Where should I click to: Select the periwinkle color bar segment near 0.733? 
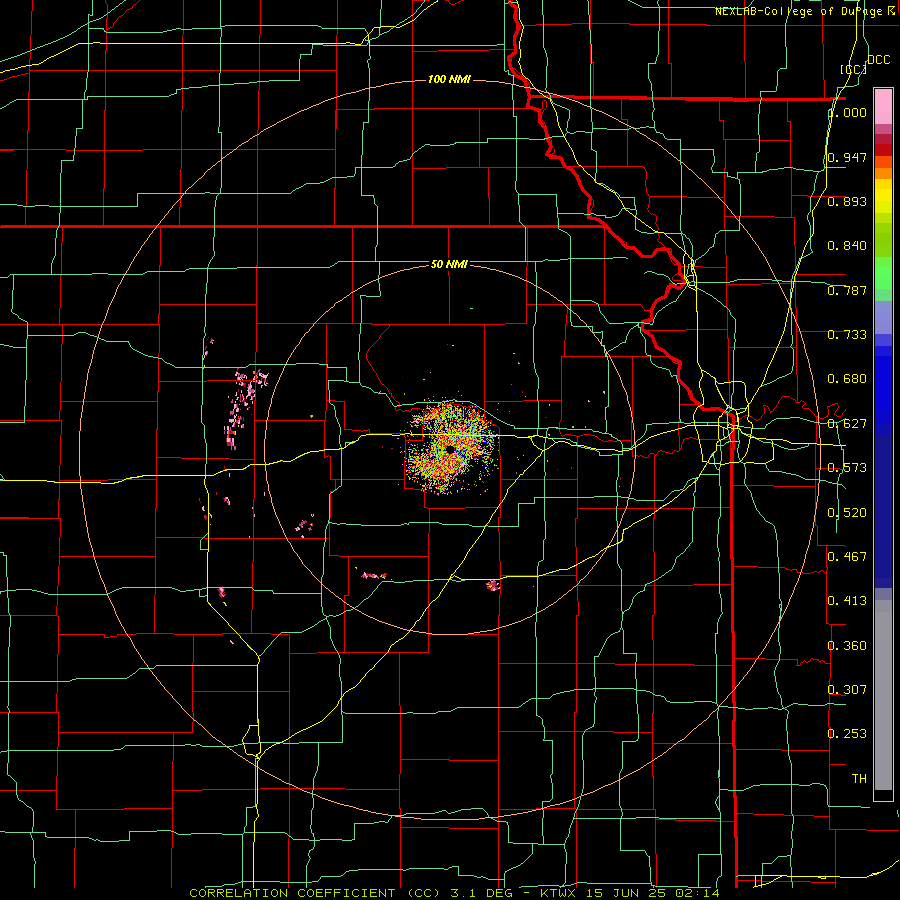click(x=883, y=319)
